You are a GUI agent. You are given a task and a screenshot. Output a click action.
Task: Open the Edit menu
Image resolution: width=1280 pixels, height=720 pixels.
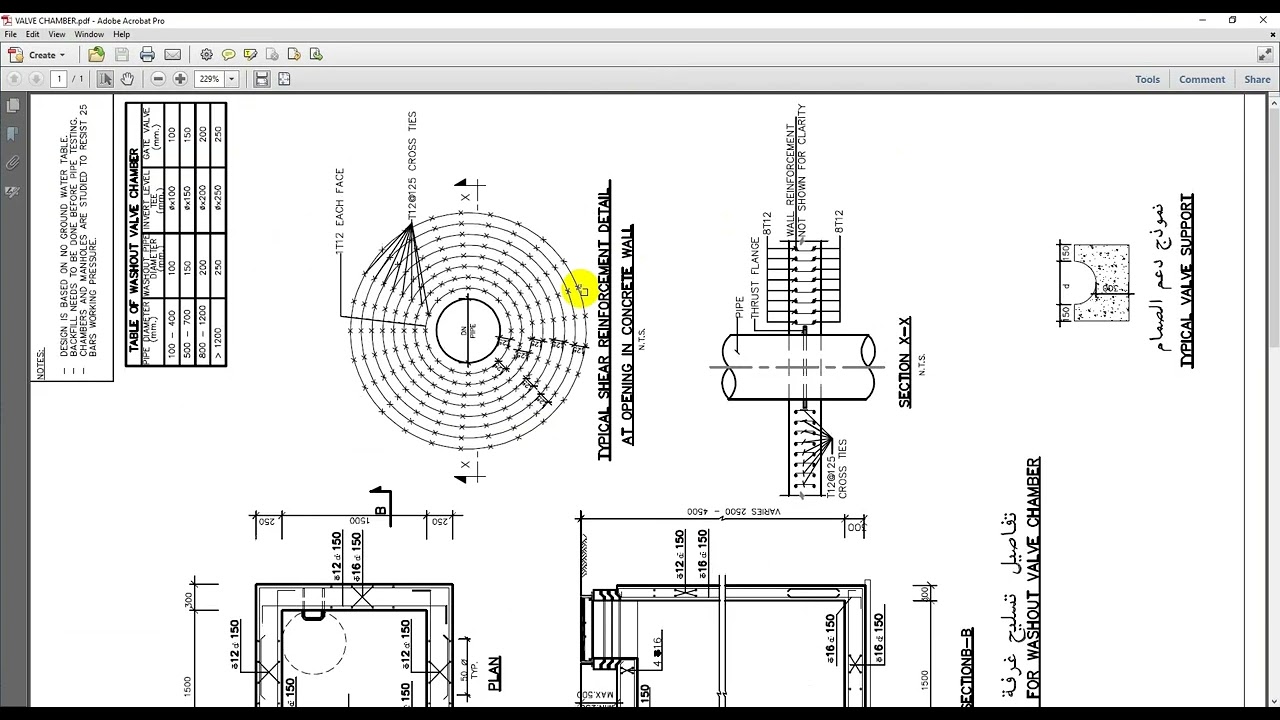[x=33, y=34]
